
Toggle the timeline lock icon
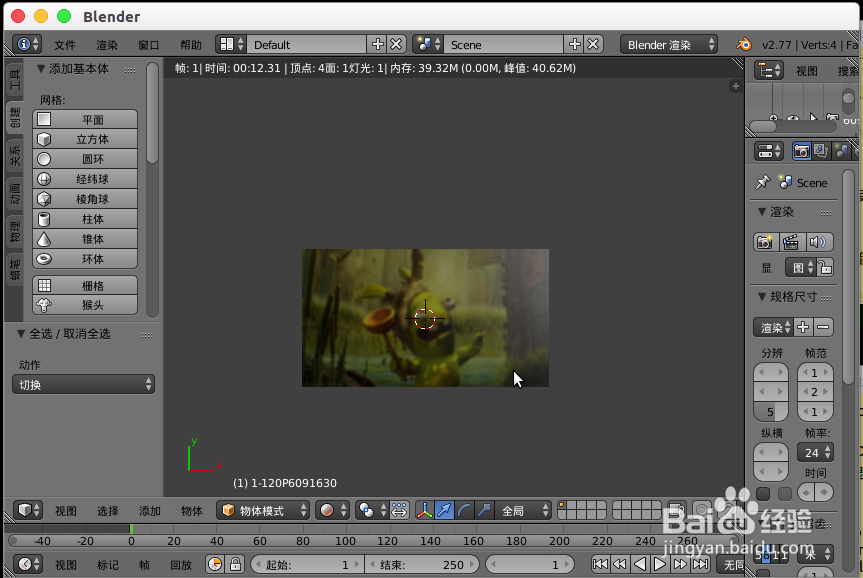coord(236,564)
